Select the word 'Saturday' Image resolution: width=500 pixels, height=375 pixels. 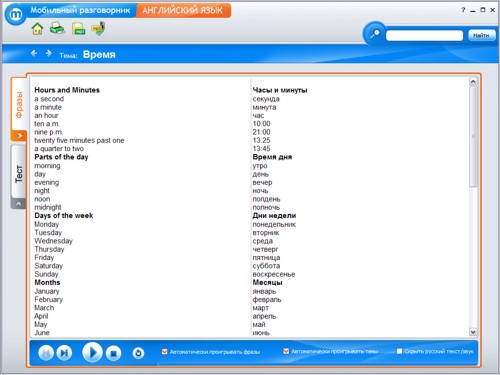click(x=49, y=266)
